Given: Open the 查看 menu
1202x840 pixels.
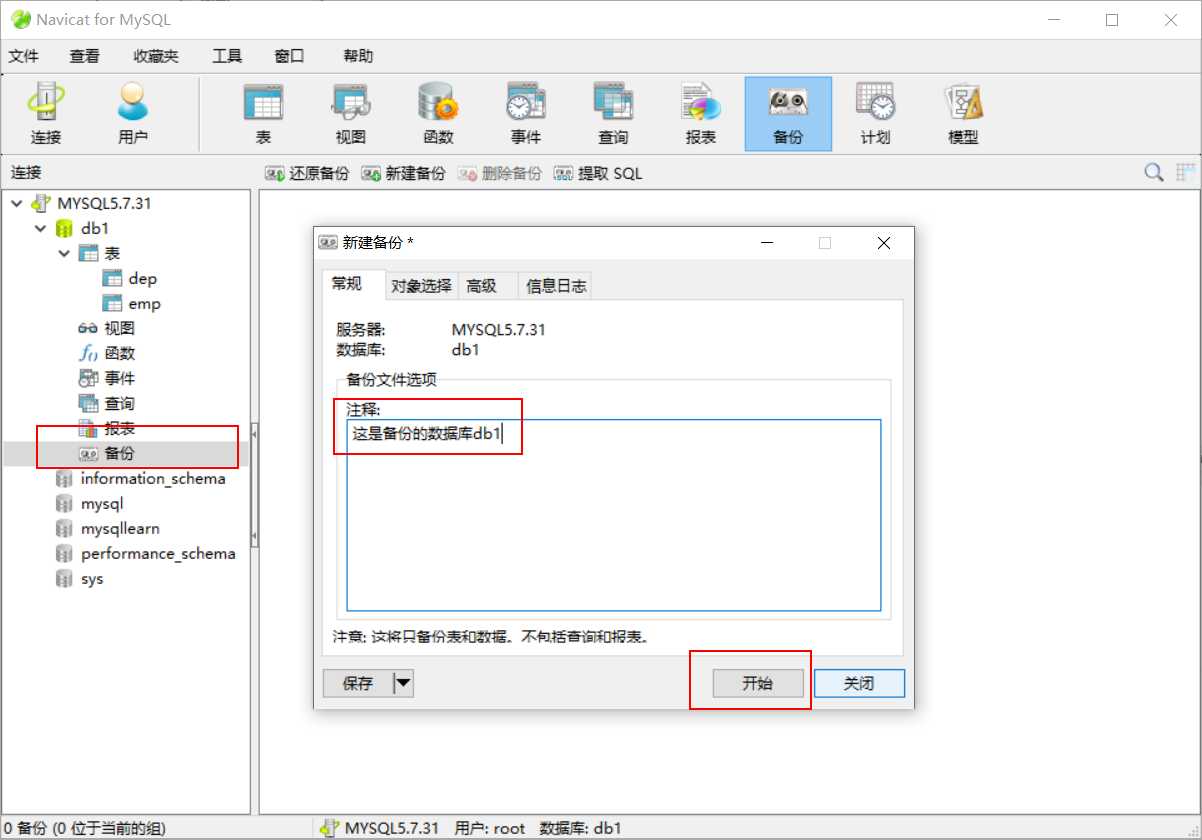Looking at the screenshot, I should click(x=84, y=56).
